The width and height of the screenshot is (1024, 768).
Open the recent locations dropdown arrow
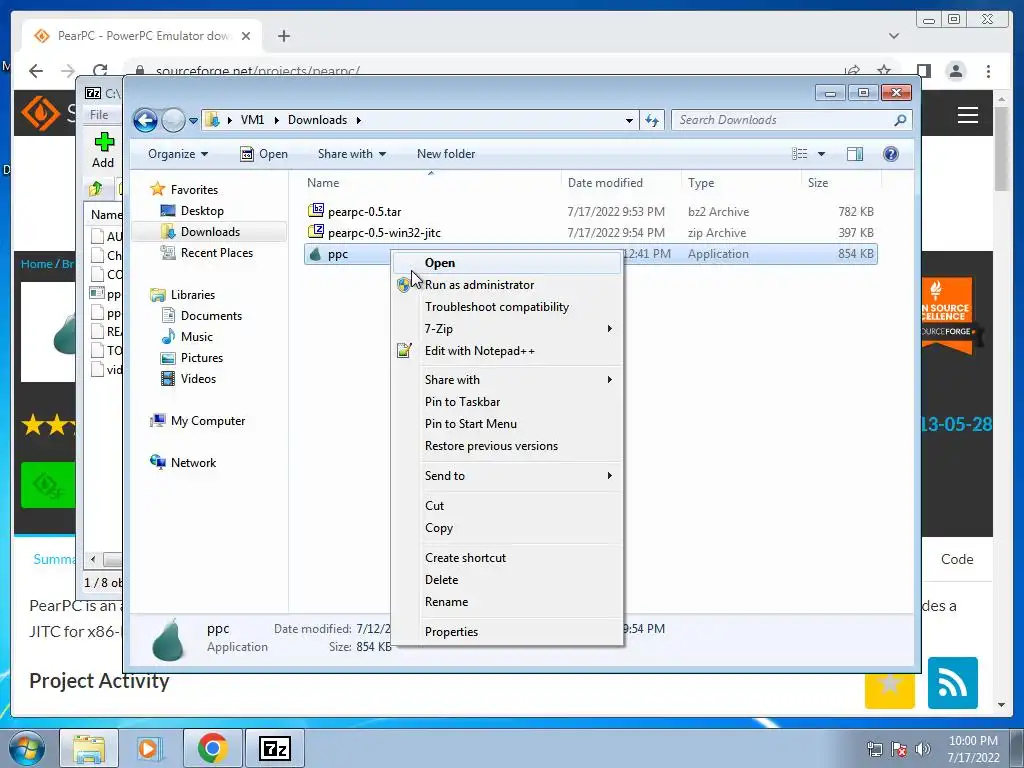click(x=193, y=120)
